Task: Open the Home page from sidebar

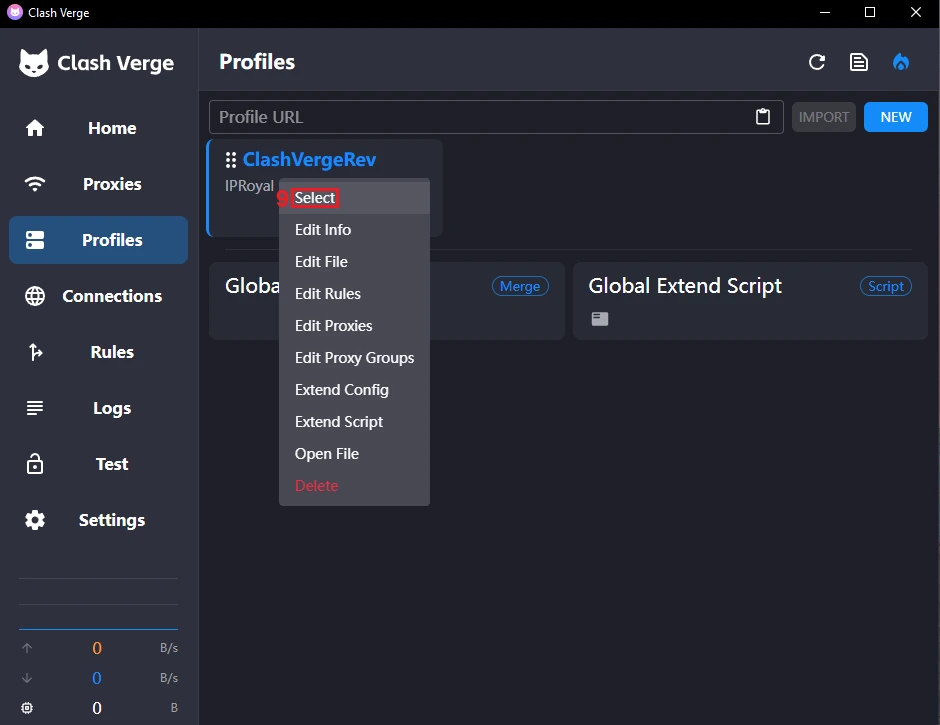Action: point(98,128)
